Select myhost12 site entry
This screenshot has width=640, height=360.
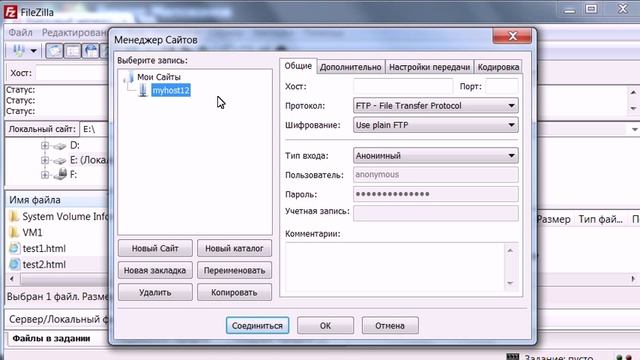tap(171, 90)
